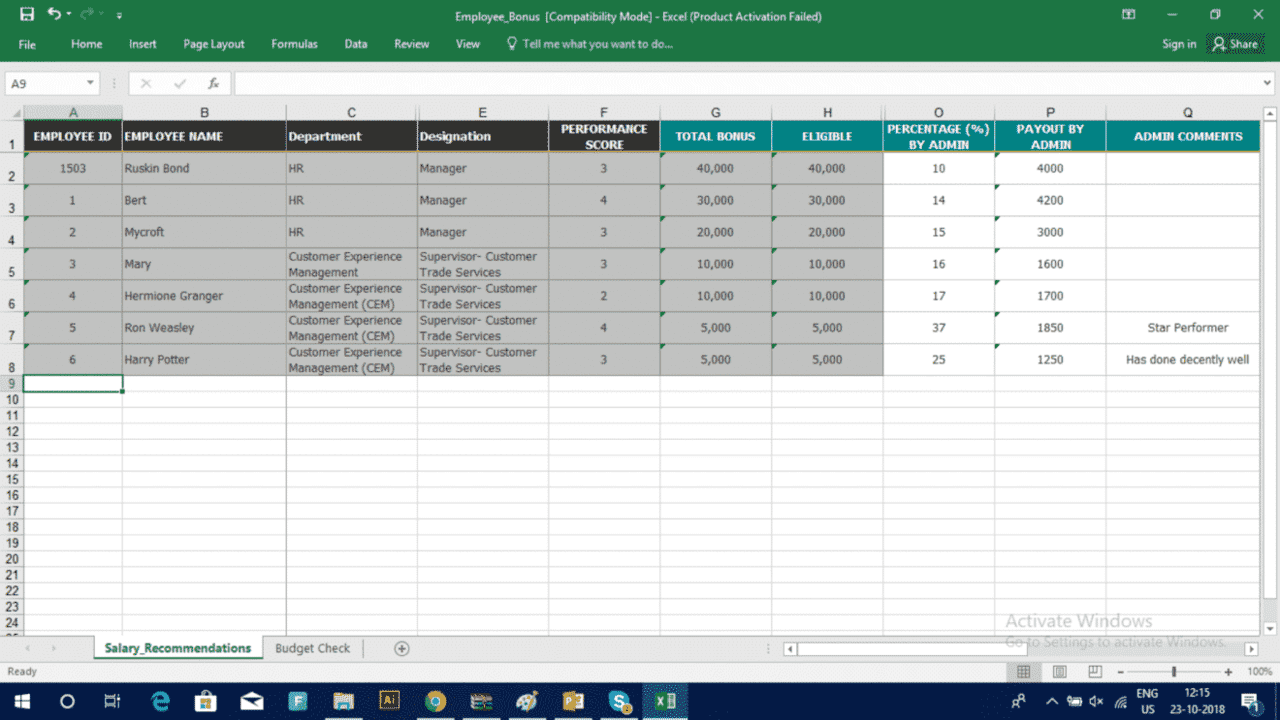The height and width of the screenshot is (720, 1280).
Task: Expand the Undo history dropdown arrow
Action: pyautogui.click(x=69, y=15)
